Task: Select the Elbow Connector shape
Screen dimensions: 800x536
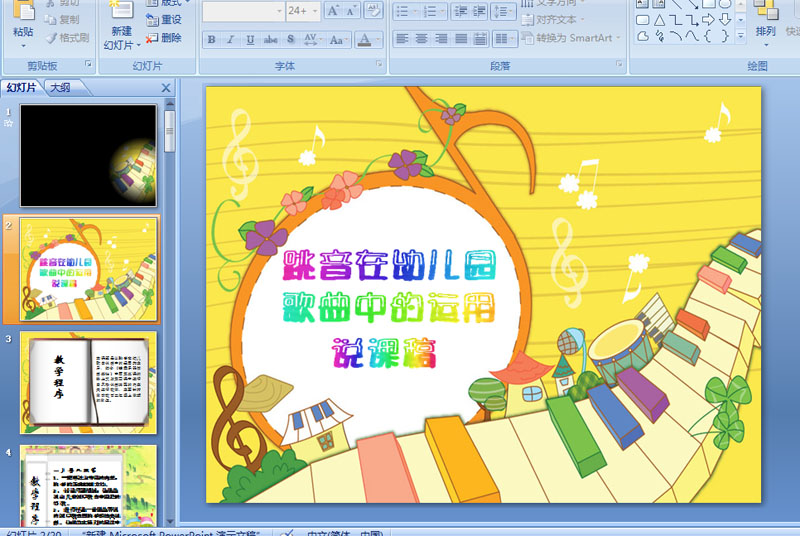Action: click(676, 20)
